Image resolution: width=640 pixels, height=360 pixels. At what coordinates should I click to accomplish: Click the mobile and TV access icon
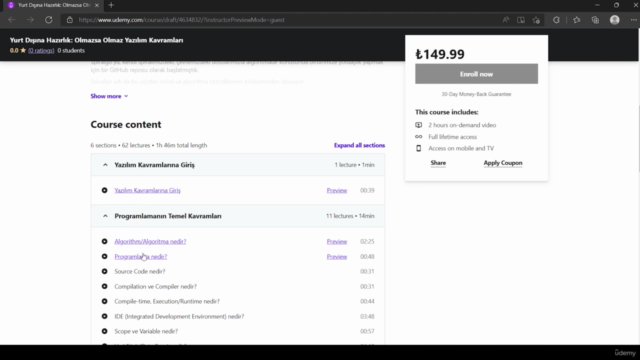point(418,148)
